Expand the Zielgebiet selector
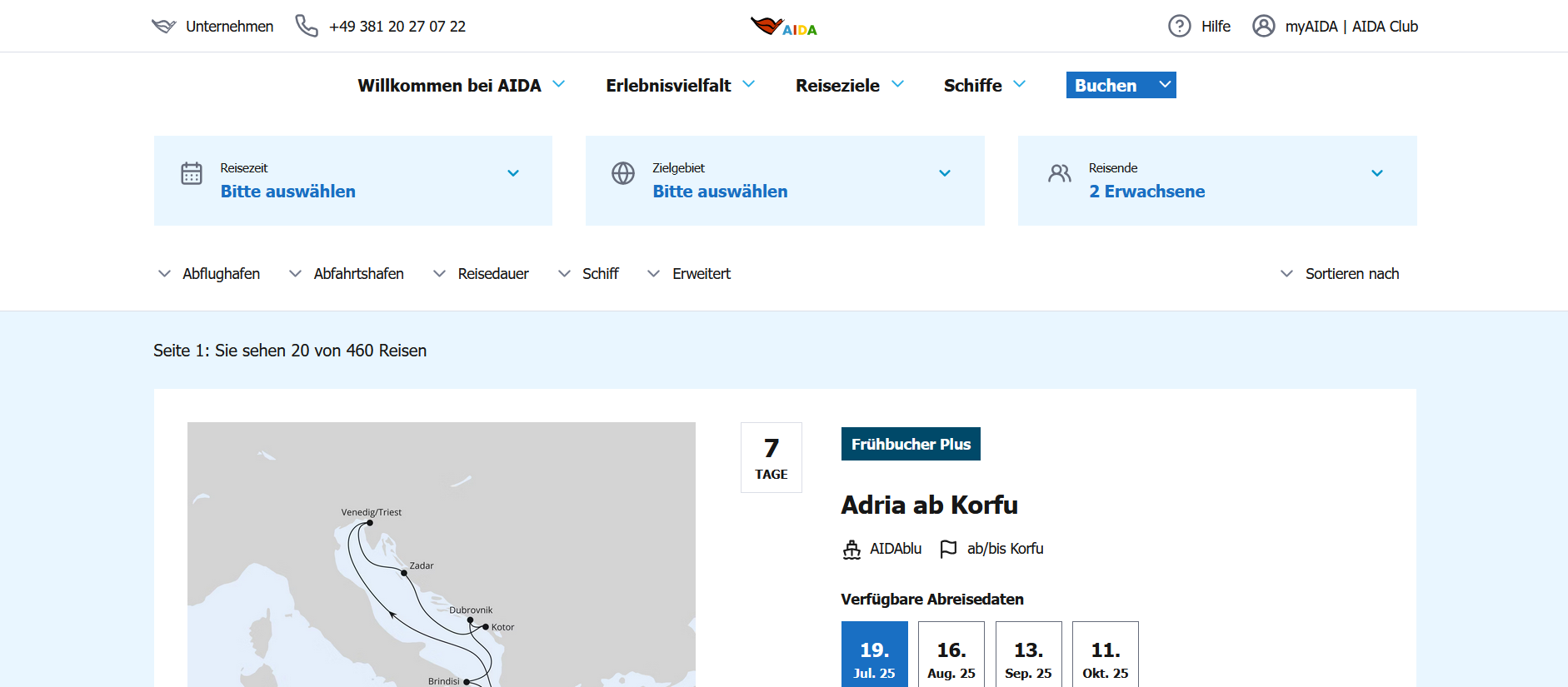Screen dimensions: 1568x687 (785, 181)
